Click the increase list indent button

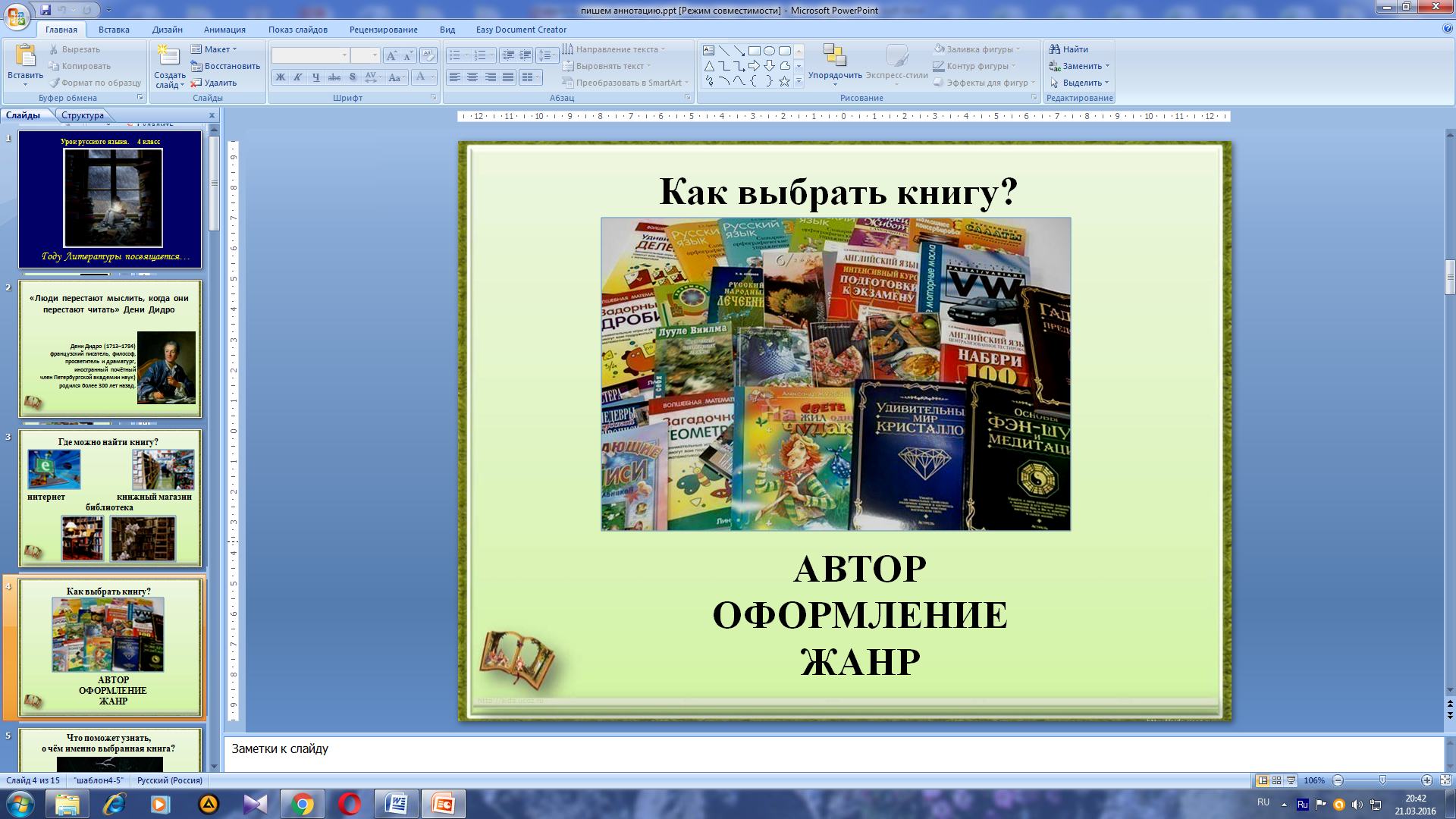pyautogui.click(x=525, y=55)
